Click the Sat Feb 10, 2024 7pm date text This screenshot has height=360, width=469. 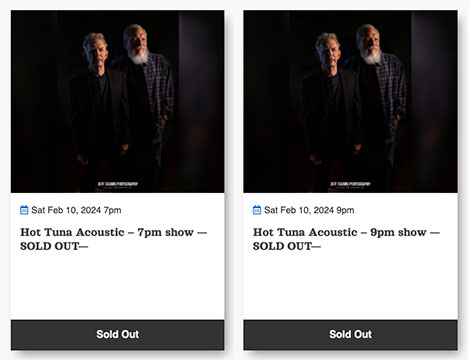pyautogui.click(x=76, y=210)
